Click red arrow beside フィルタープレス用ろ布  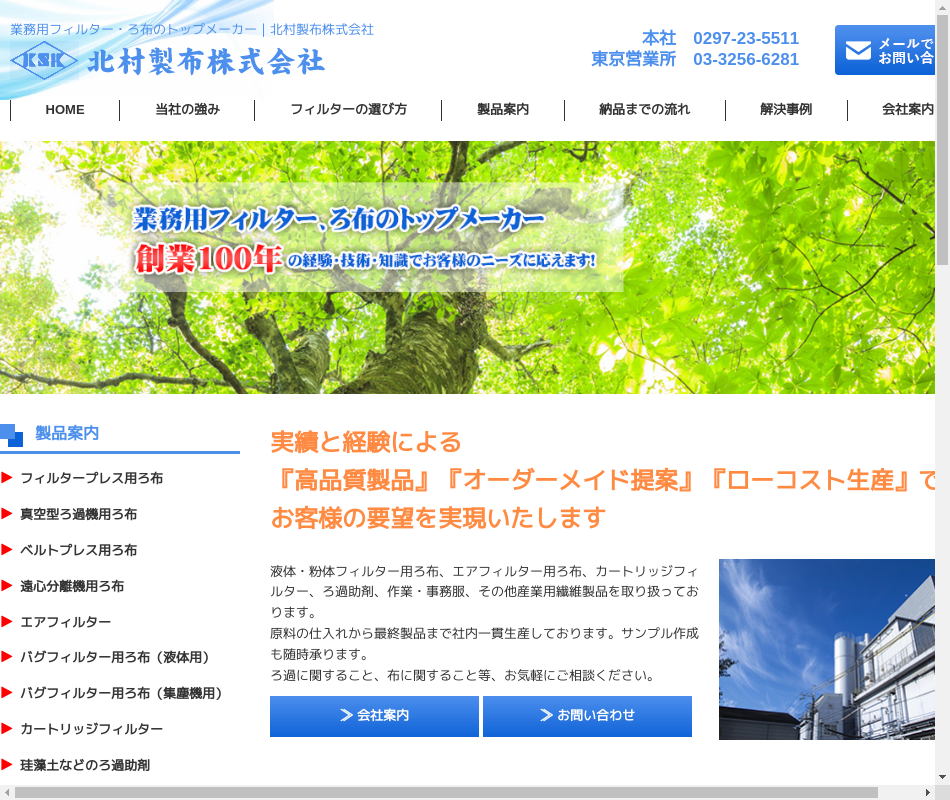pos(7,478)
